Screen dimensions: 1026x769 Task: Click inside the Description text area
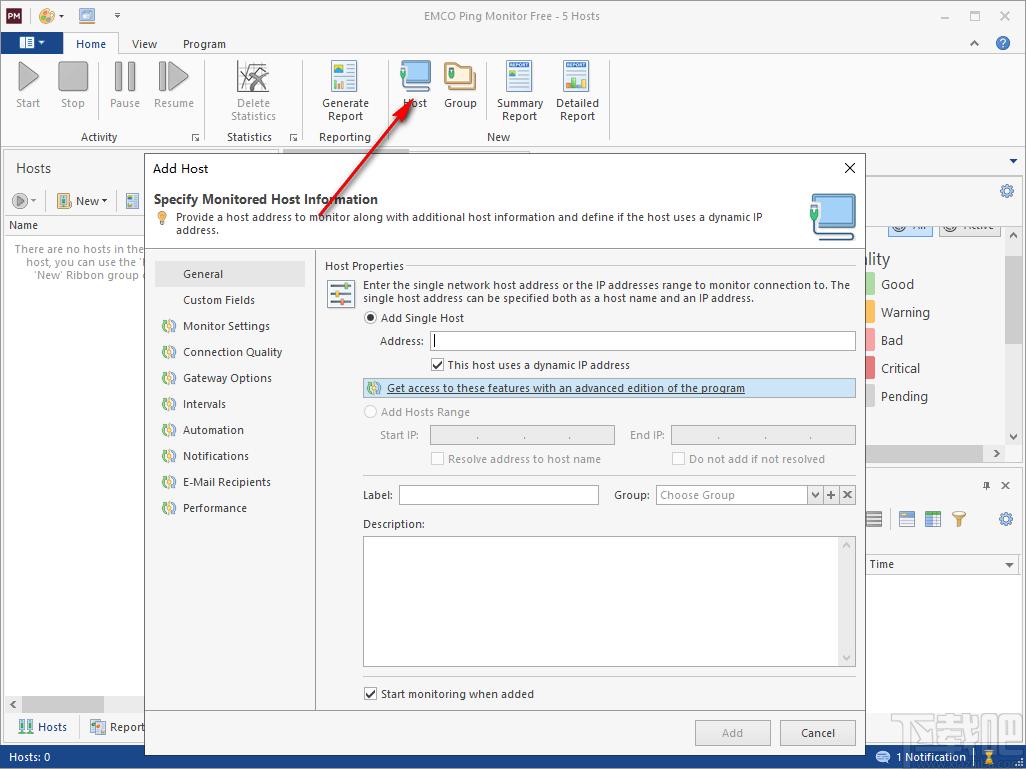pyautogui.click(x=609, y=601)
